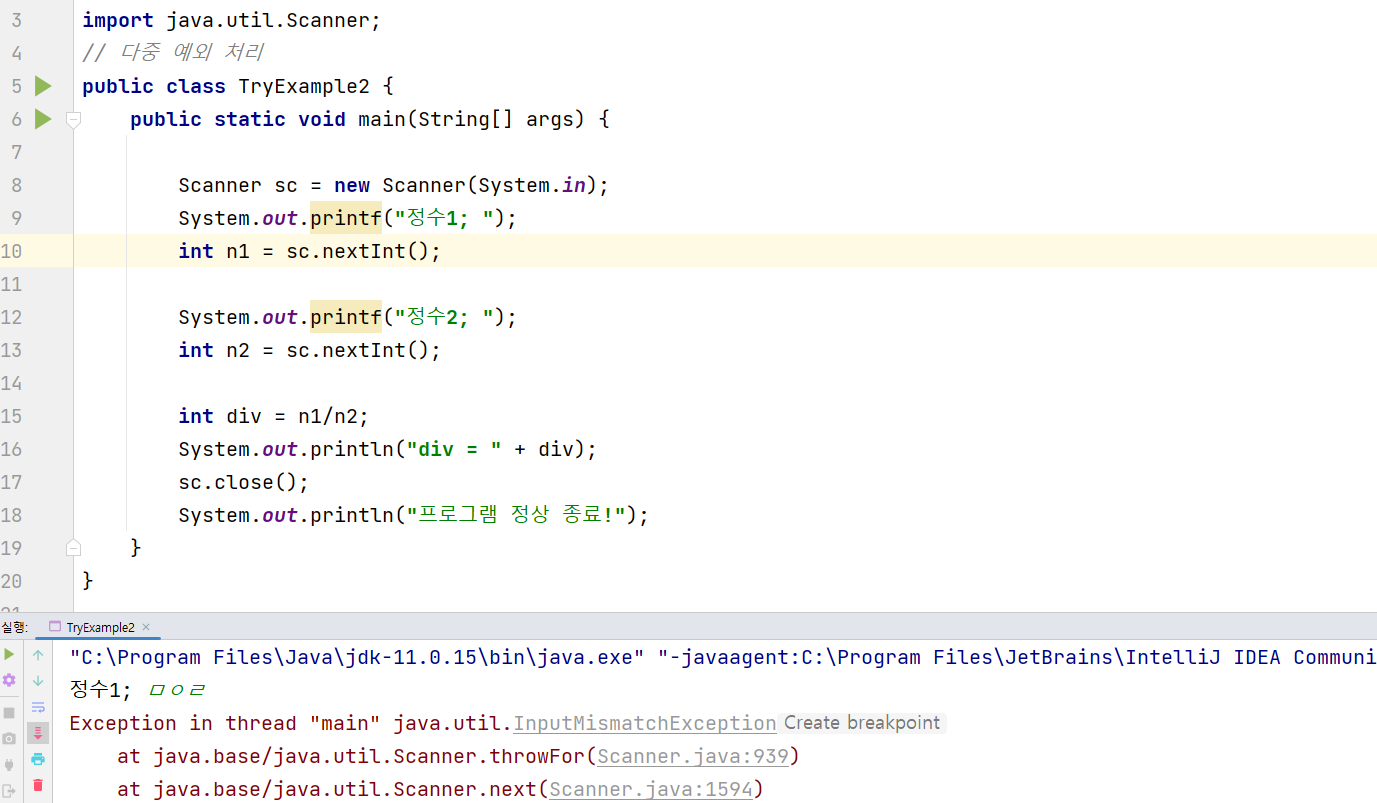Close the TryExample2 run tab
Screen dimensions: 1377x803
[146, 627]
